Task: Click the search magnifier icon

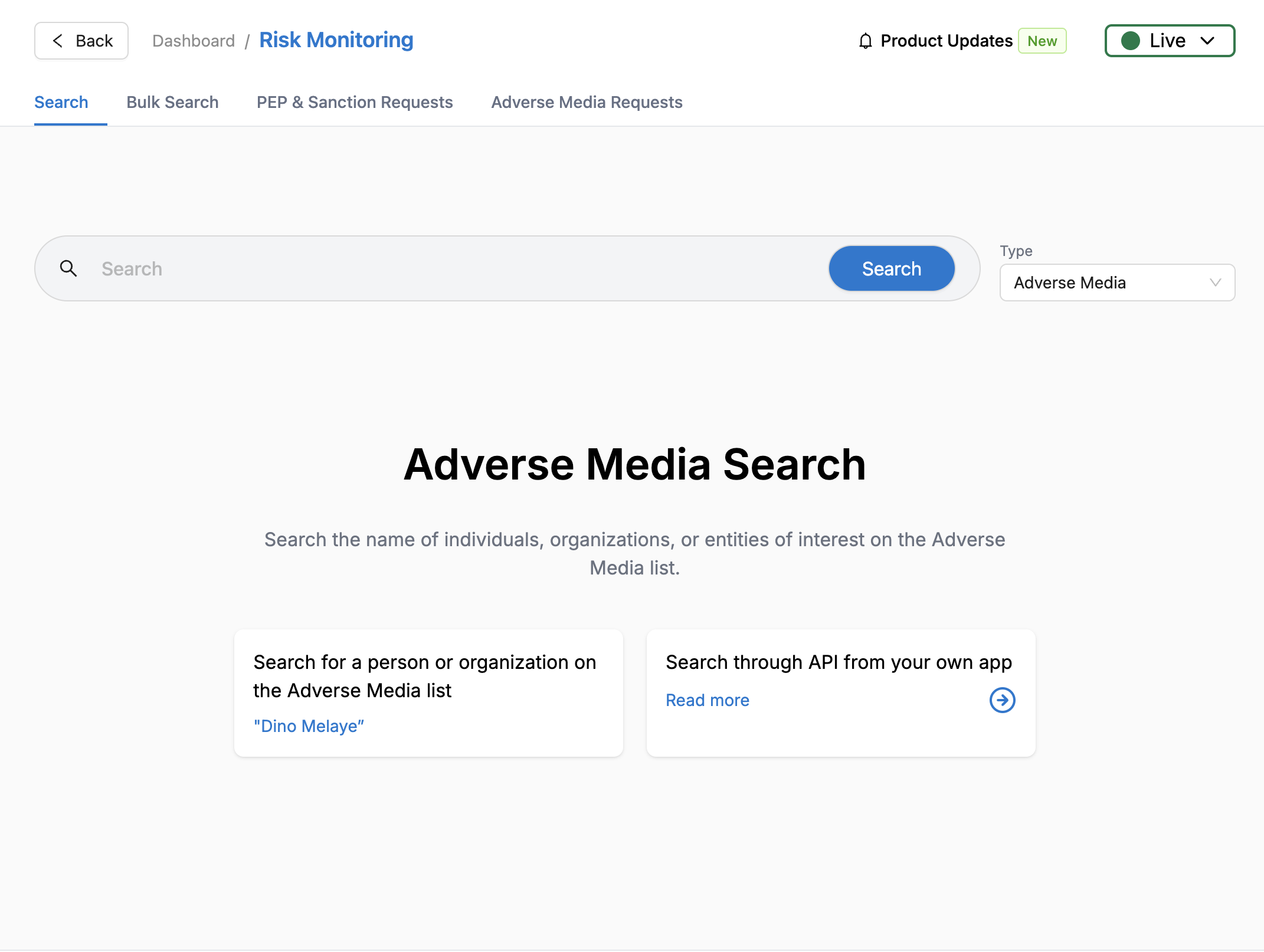Action: [x=69, y=268]
